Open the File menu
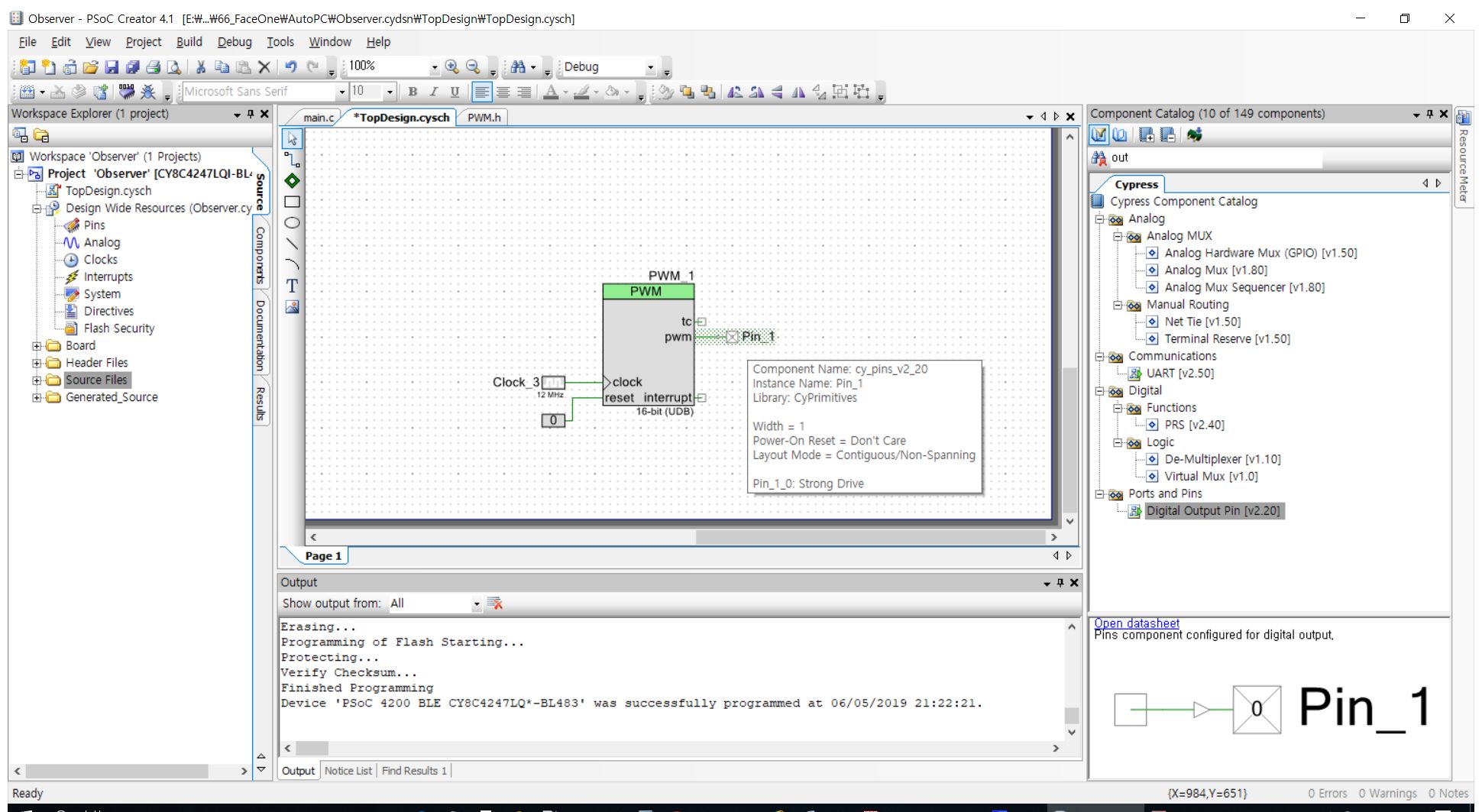Screen dimensions: 1482x812 pos(28,42)
